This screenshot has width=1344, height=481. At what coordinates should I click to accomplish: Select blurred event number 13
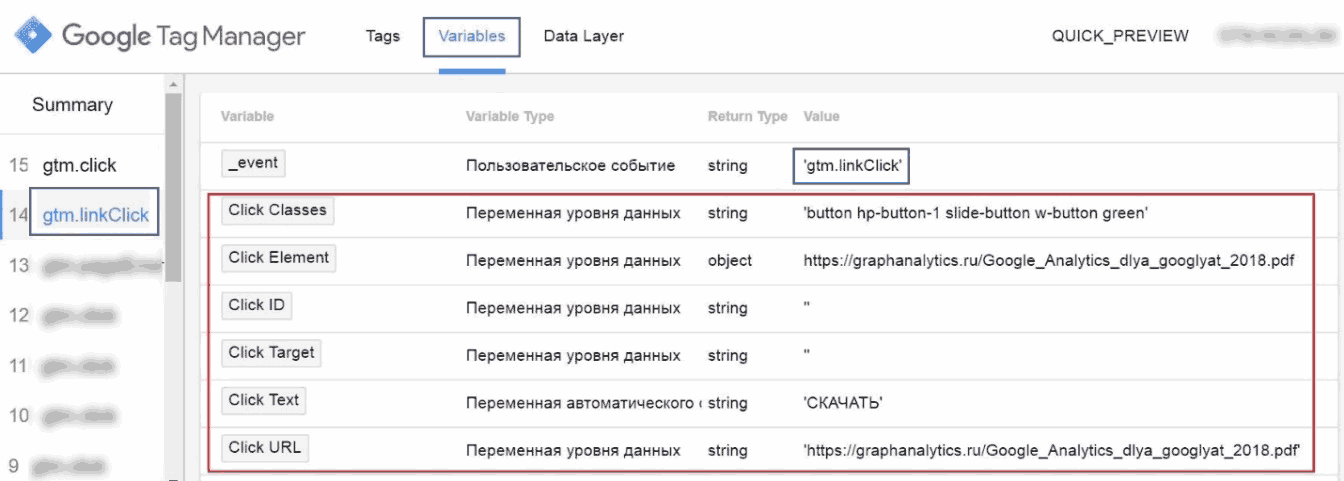tap(85, 265)
